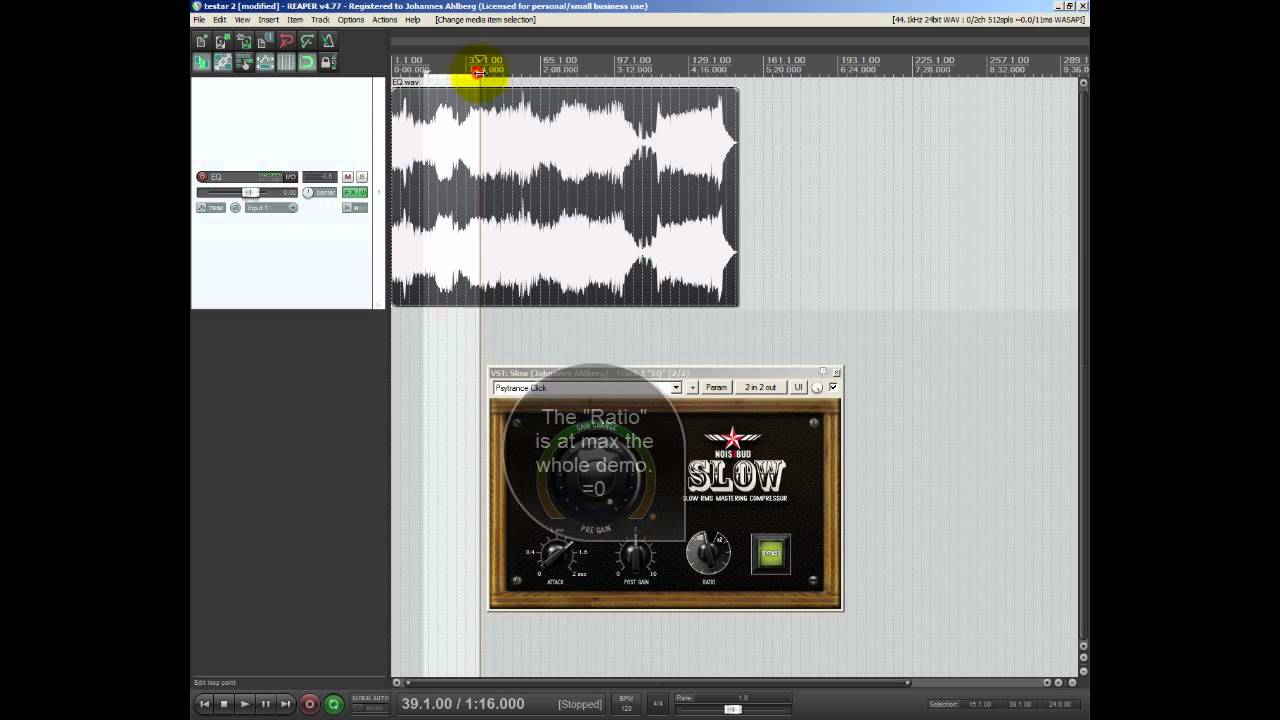
Task: Solo the EQ track
Action: (x=362, y=177)
